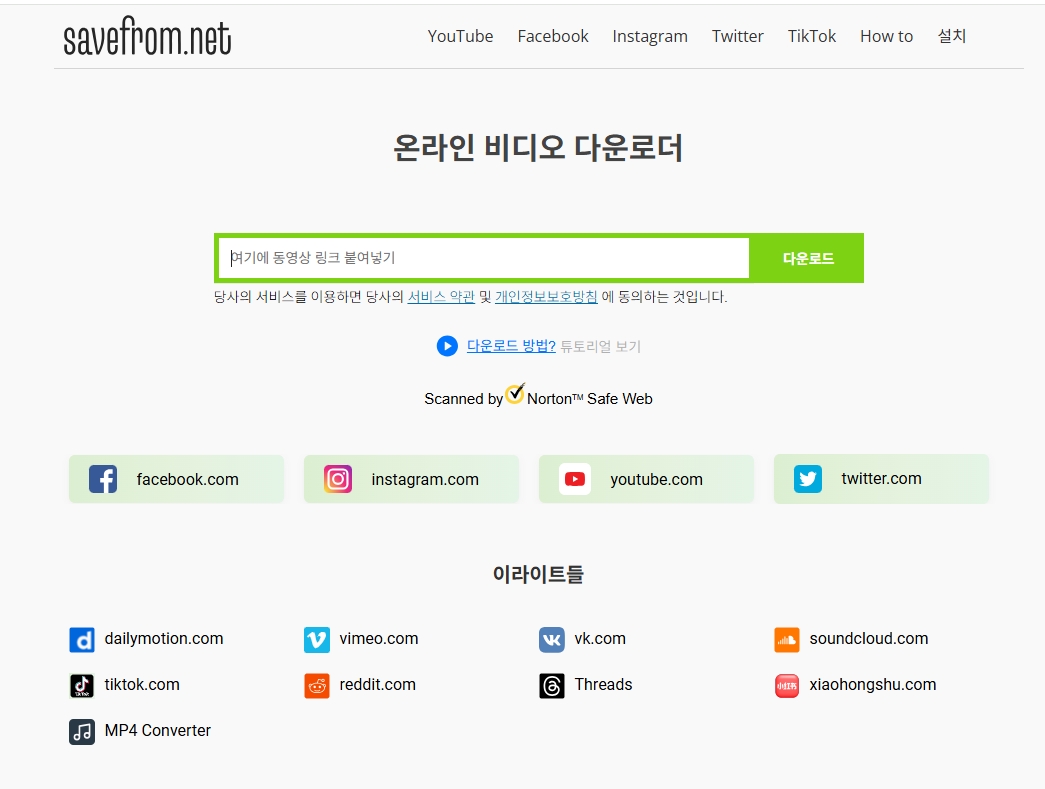The image size is (1045, 789).
Task: Open the 설치 menu item
Action: coord(952,36)
